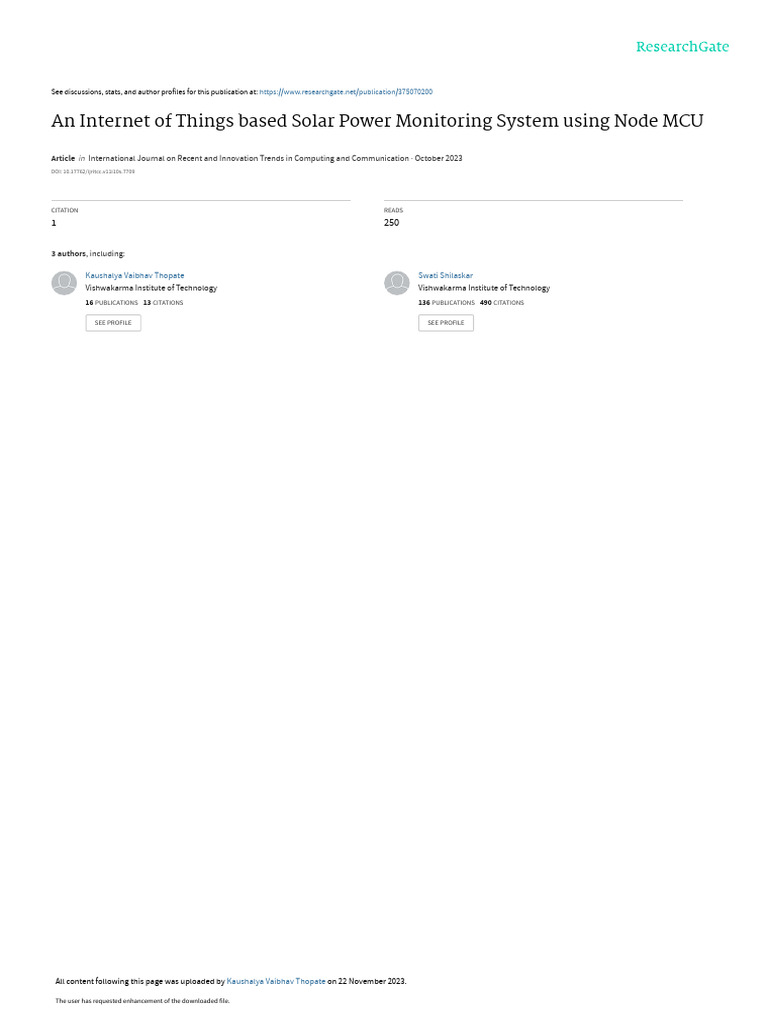Click Vishwakarma Institute of Technology under Kaushalya Thopate

pyautogui.click(x=152, y=288)
